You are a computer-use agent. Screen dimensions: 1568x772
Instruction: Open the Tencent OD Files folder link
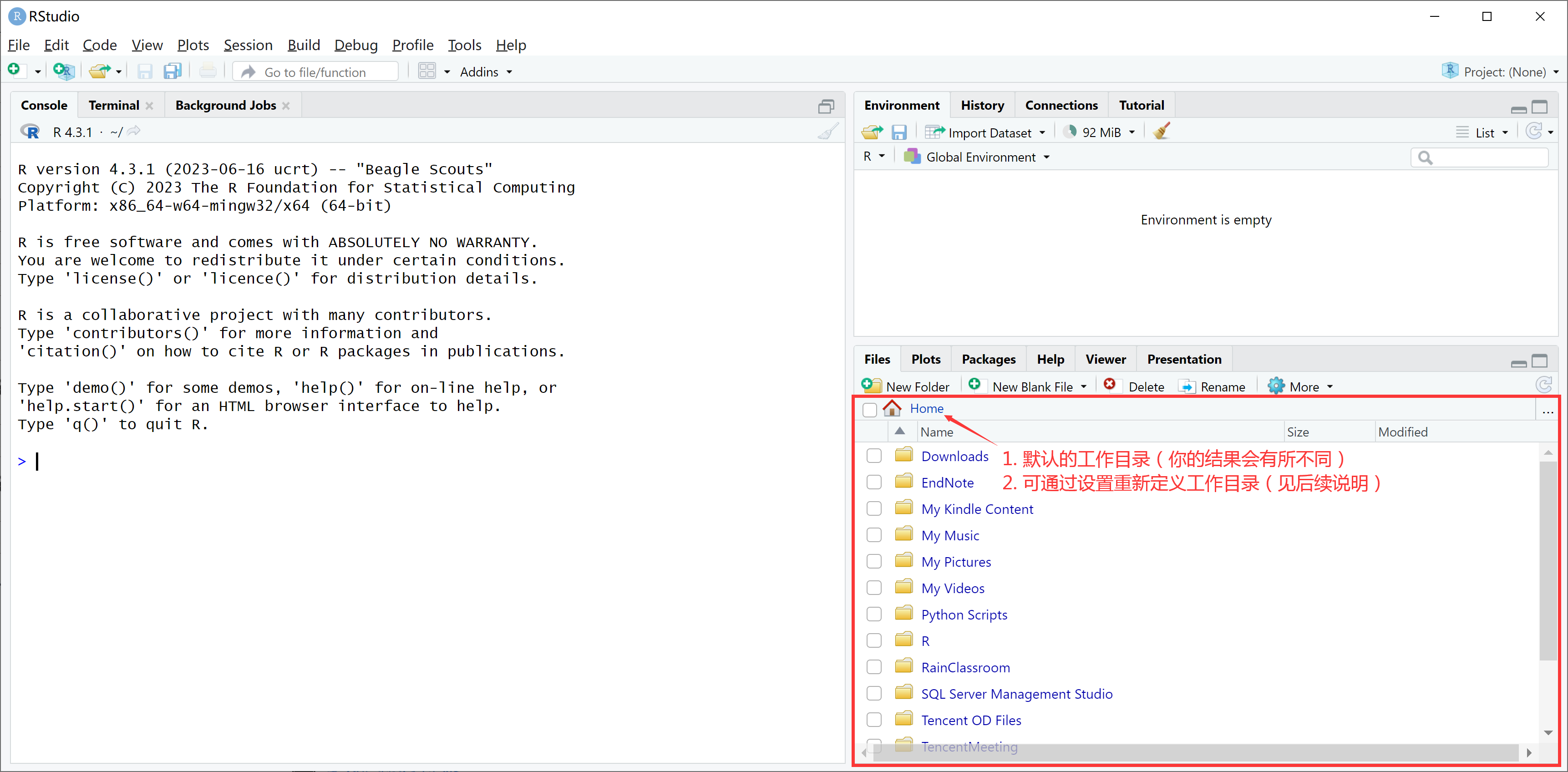pos(971,720)
